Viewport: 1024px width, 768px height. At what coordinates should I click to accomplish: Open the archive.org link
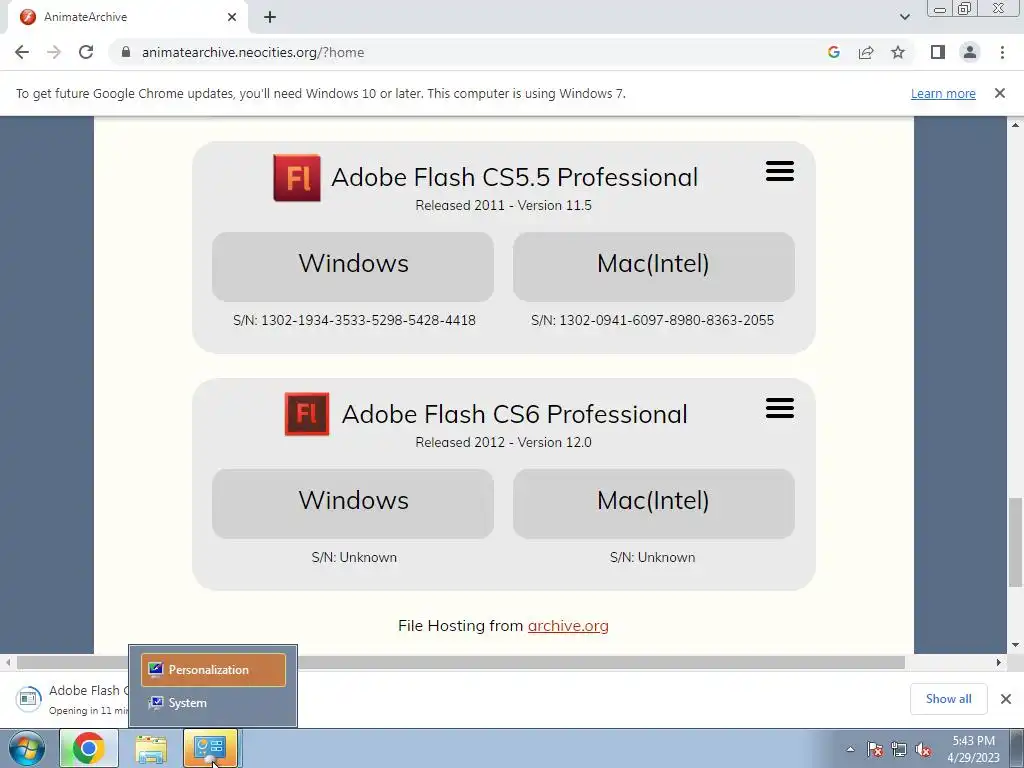pyautogui.click(x=568, y=626)
